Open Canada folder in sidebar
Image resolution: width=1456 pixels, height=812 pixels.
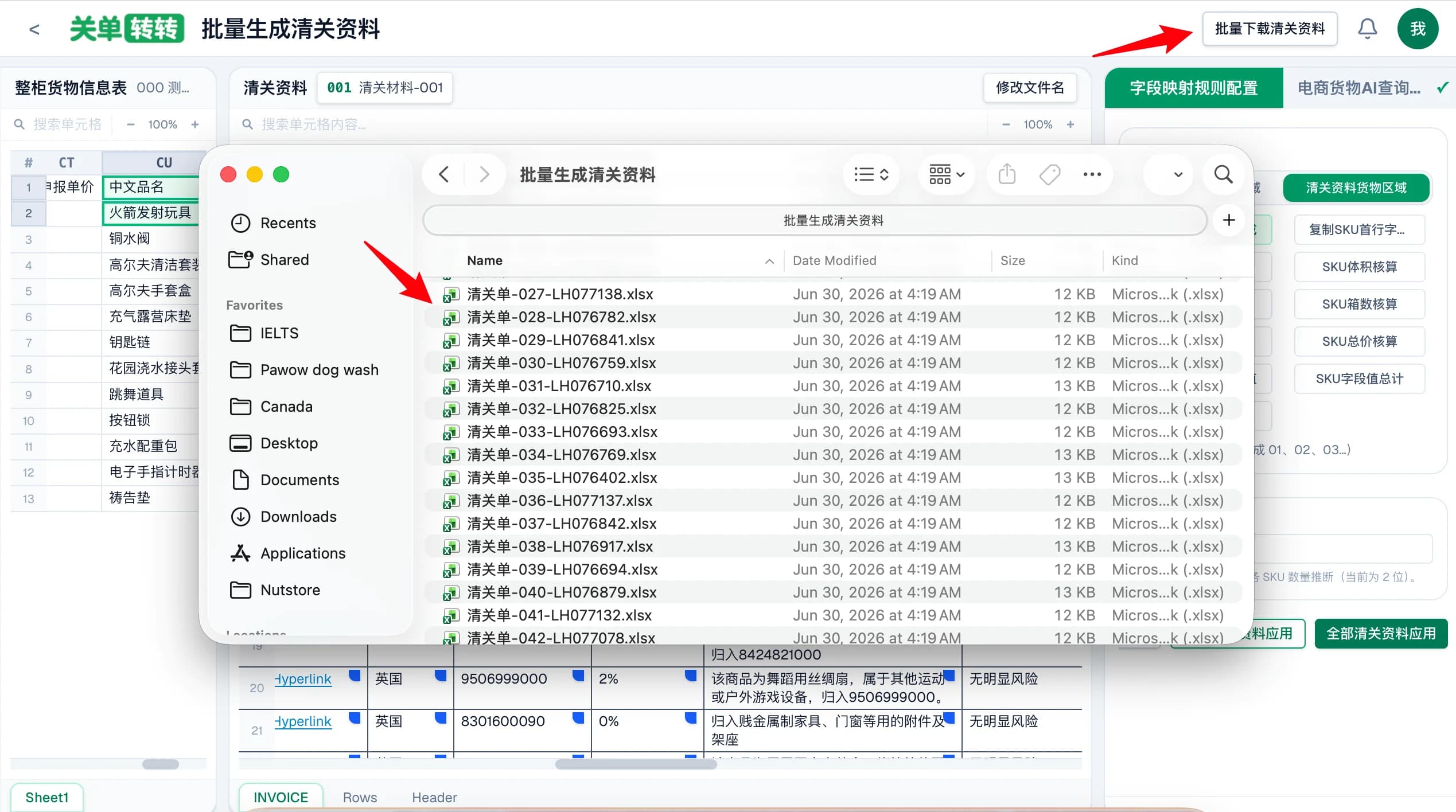286,407
